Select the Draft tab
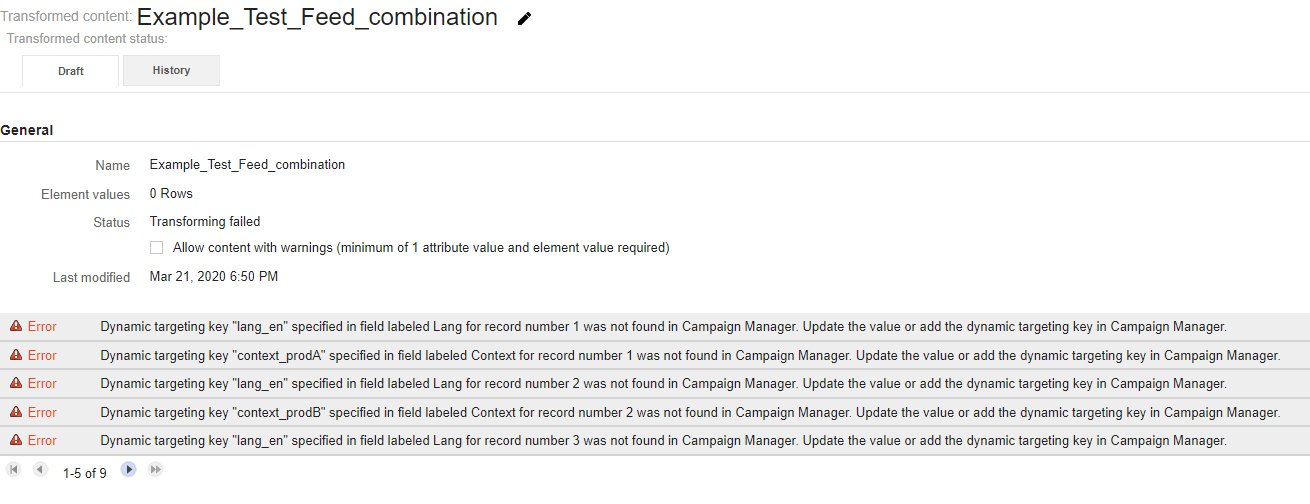This screenshot has width=1310, height=504. point(70,71)
